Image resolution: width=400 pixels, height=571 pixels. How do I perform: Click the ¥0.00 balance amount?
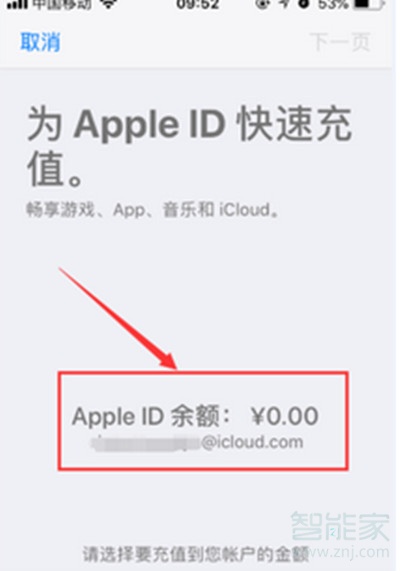coord(285,416)
